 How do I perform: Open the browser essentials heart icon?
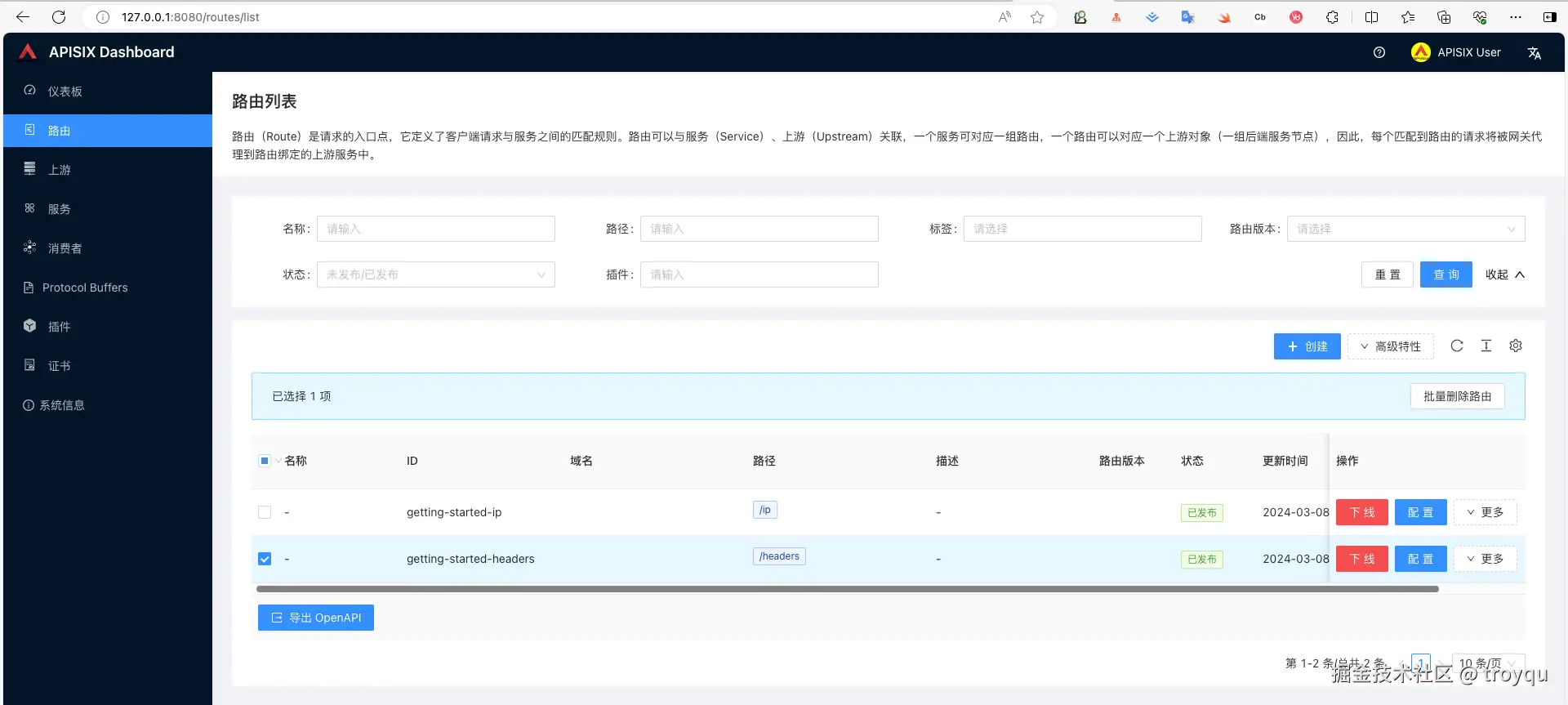(1480, 17)
